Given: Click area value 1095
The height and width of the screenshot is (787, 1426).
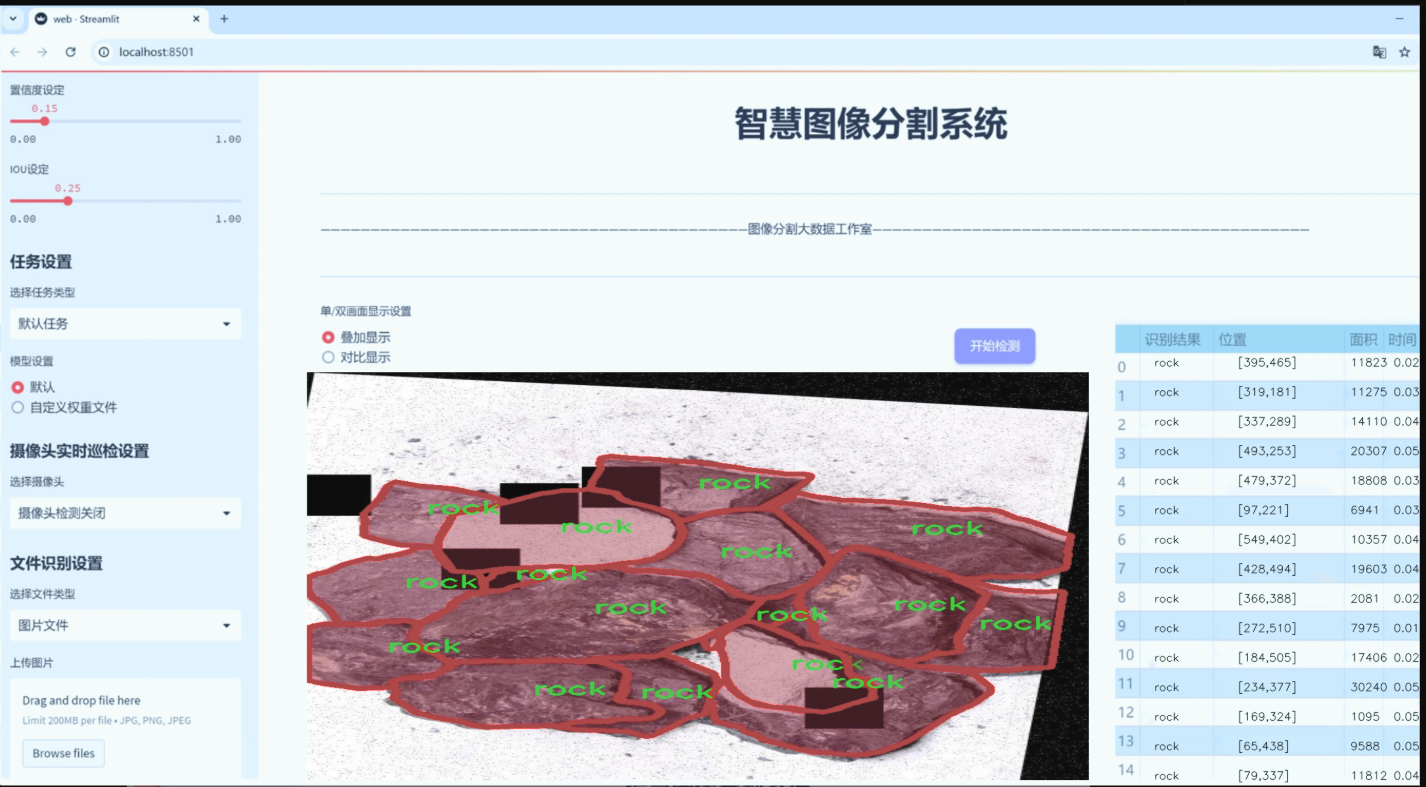Looking at the screenshot, I should (1365, 716).
